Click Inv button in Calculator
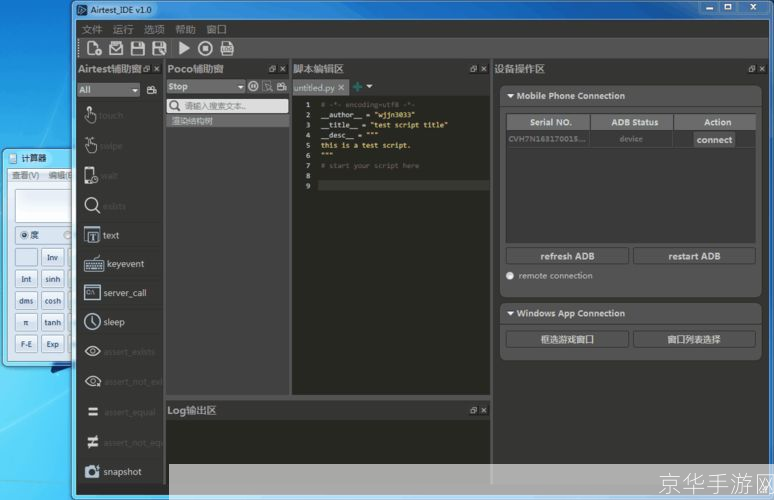The height and width of the screenshot is (500, 774). (53, 258)
